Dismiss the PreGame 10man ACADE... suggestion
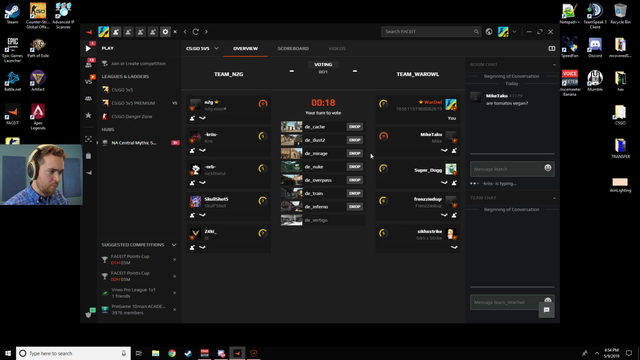The image size is (640, 360). click(x=175, y=310)
